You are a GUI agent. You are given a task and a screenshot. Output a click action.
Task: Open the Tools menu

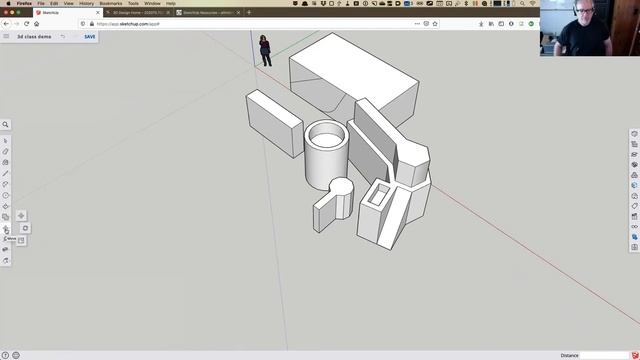tap(133, 3)
